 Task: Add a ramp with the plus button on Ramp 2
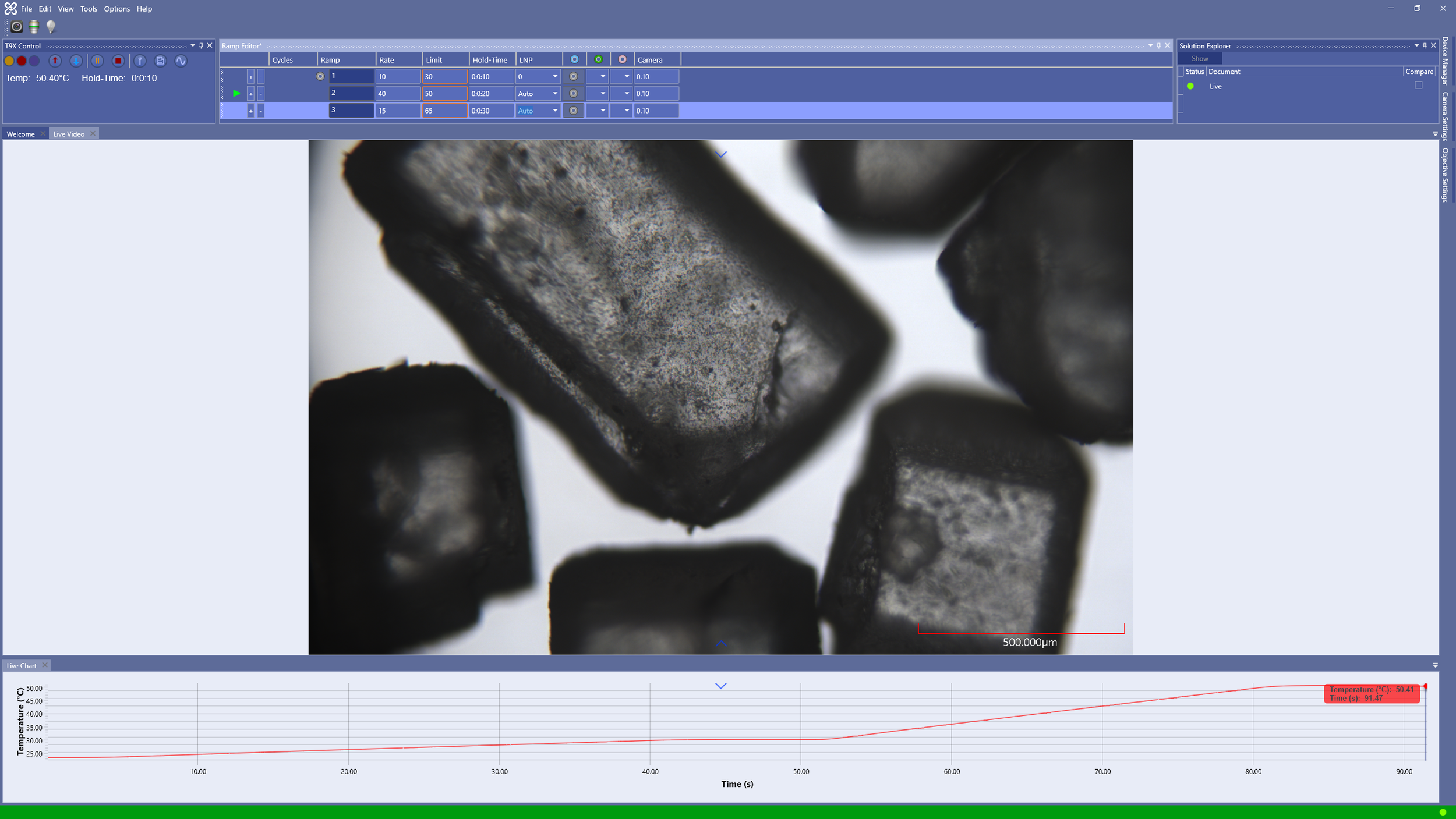[249, 93]
